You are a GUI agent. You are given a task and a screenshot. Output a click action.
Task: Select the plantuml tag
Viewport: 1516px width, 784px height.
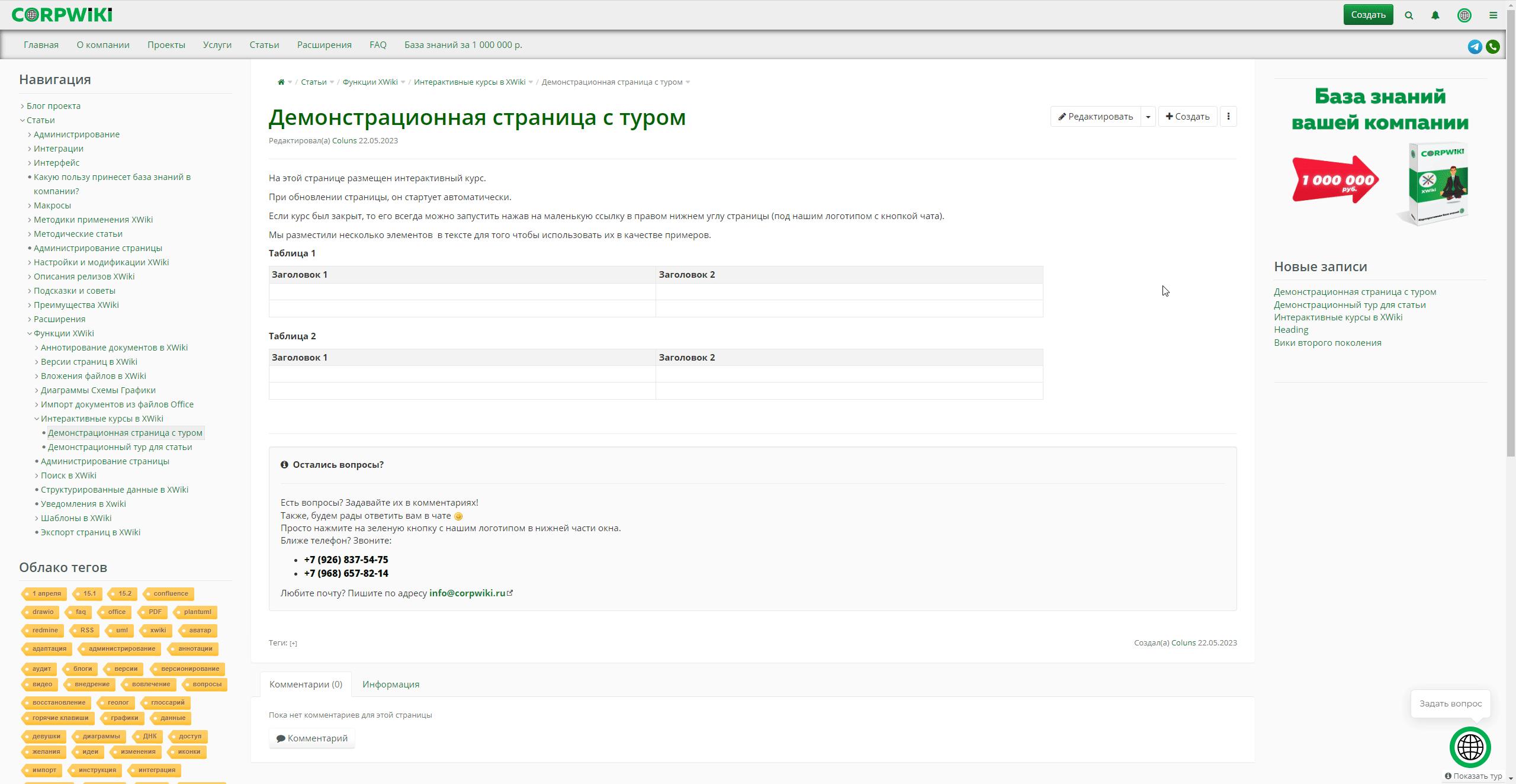[x=197, y=612]
